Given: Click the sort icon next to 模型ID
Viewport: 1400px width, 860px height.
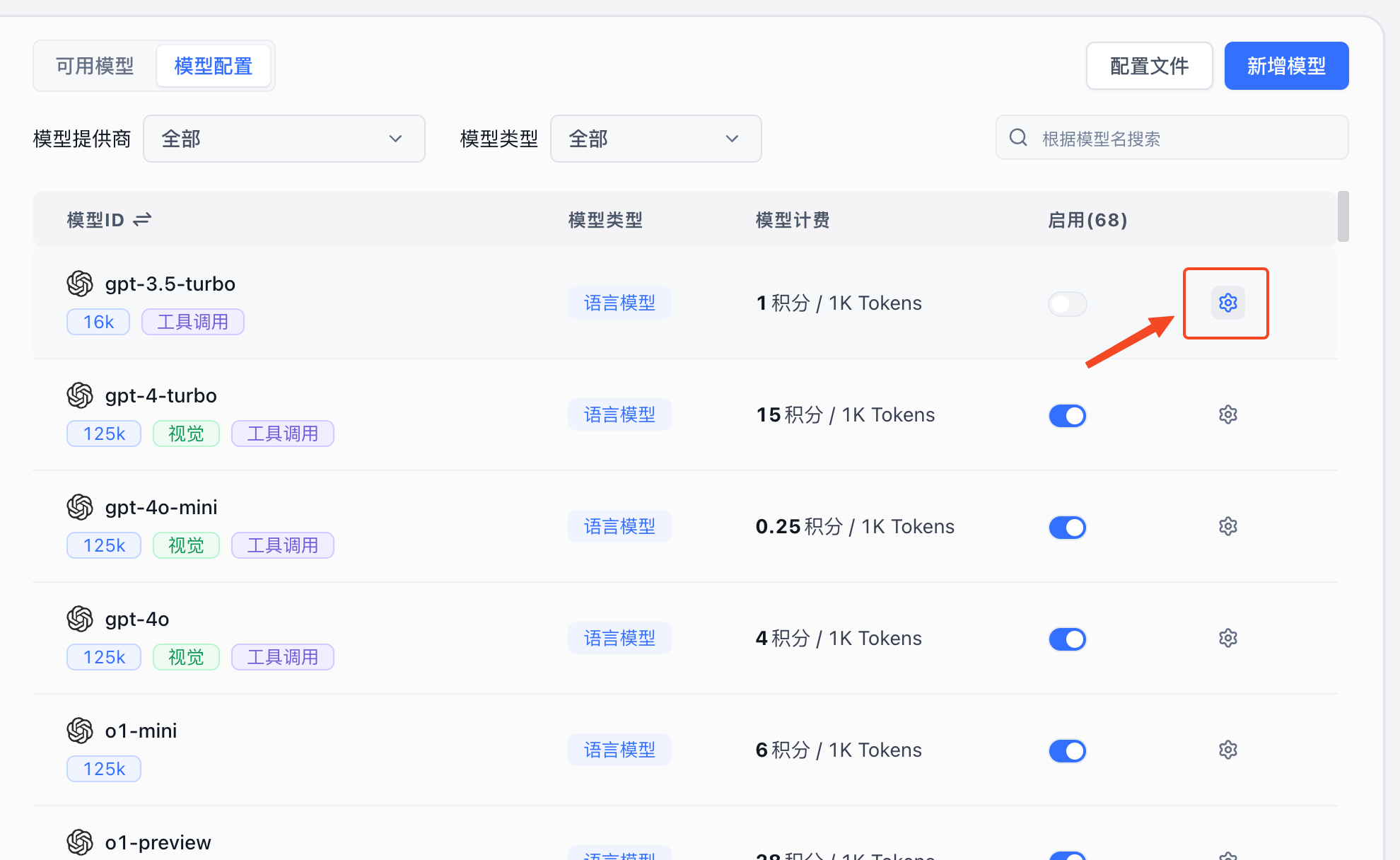Looking at the screenshot, I should (142, 219).
